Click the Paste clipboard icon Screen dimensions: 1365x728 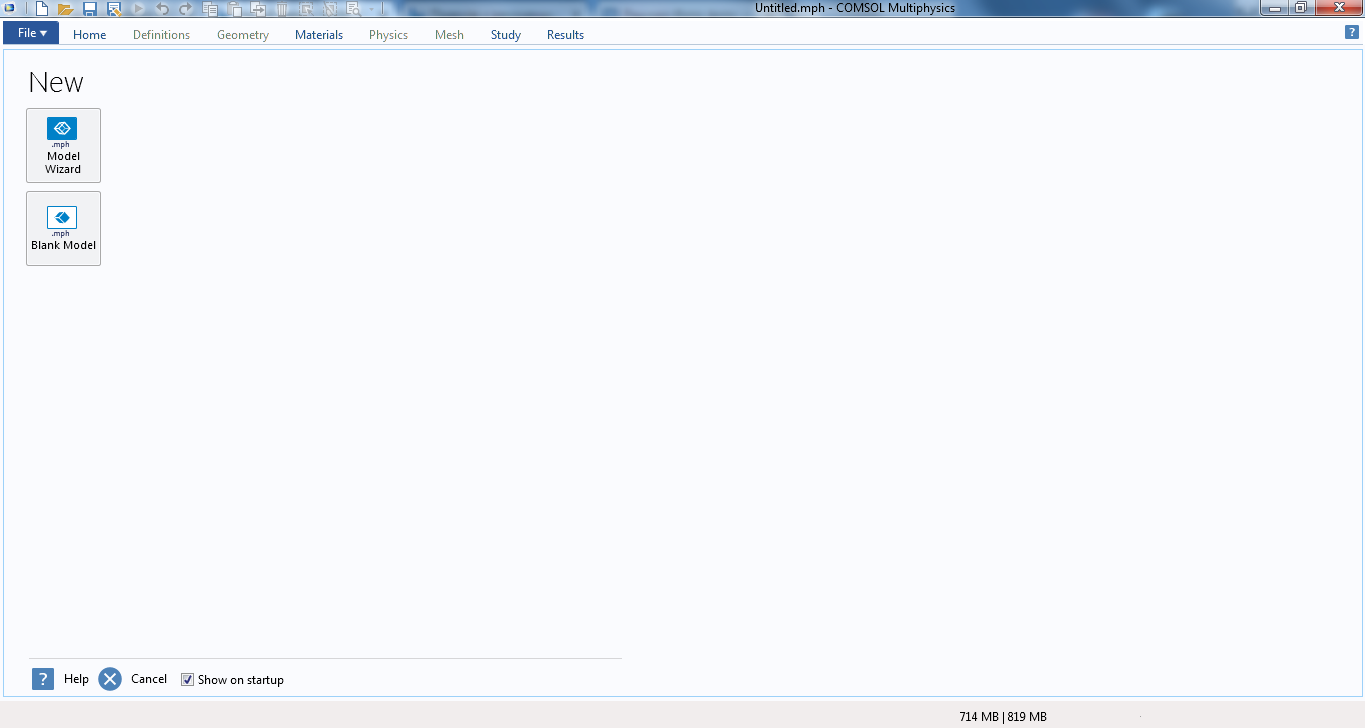[x=234, y=9]
